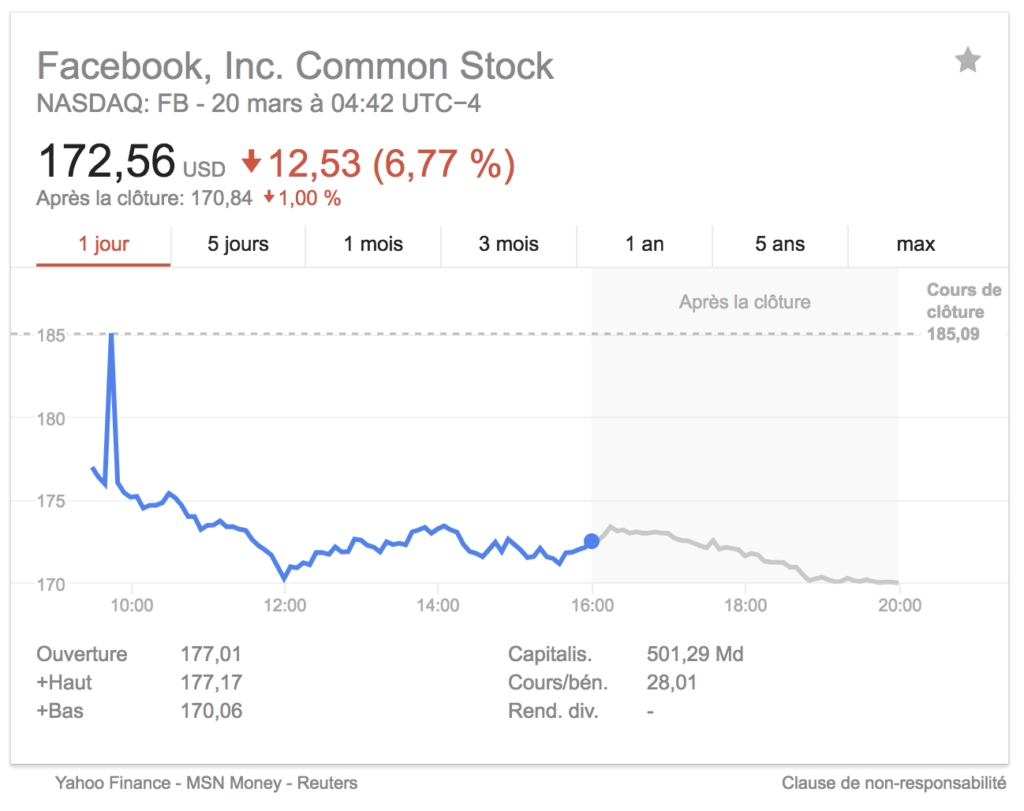The width and height of the screenshot is (1024, 811).
Task: Open the MSN Money link
Action: (x=234, y=783)
